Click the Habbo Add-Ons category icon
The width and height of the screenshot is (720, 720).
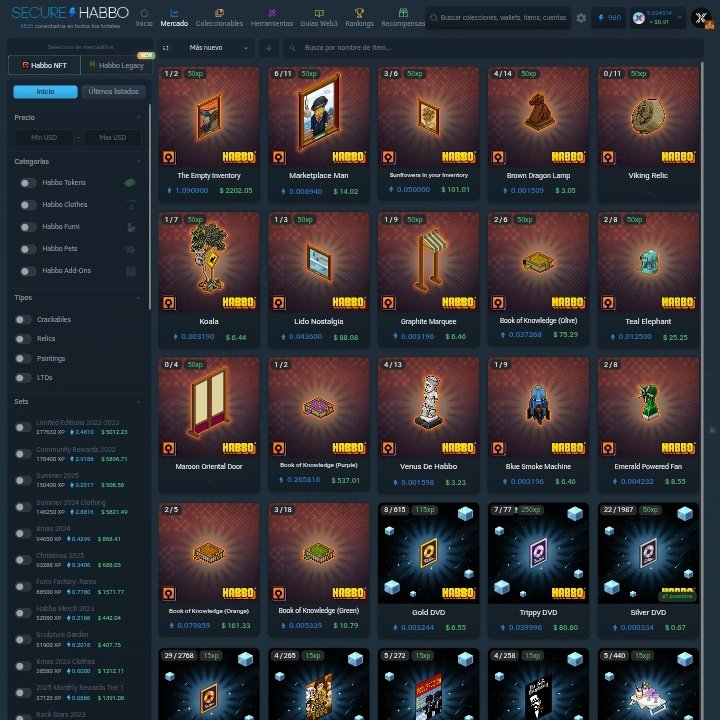point(131,271)
